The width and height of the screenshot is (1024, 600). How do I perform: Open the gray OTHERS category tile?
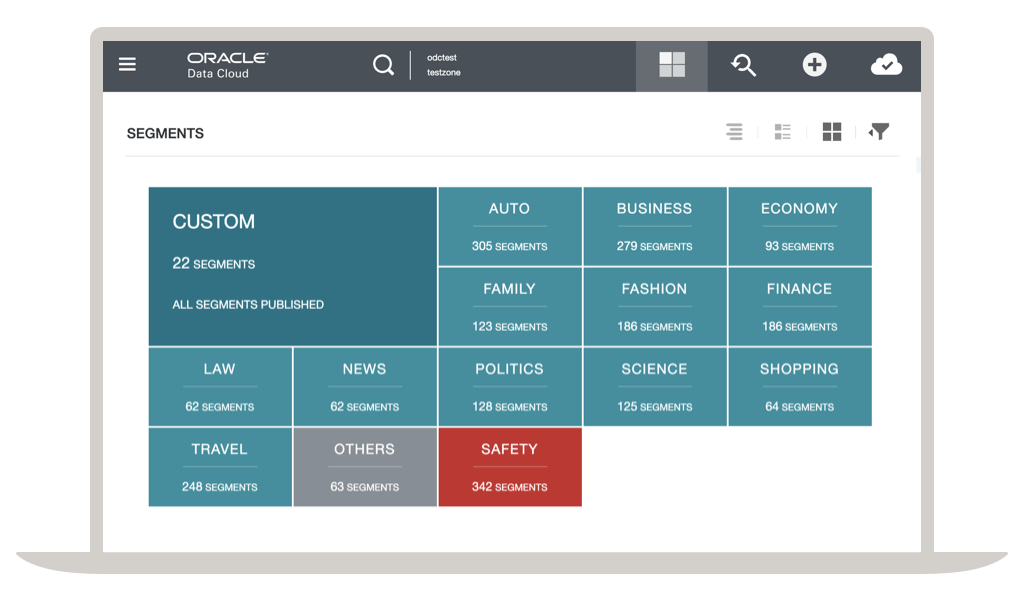pos(365,467)
